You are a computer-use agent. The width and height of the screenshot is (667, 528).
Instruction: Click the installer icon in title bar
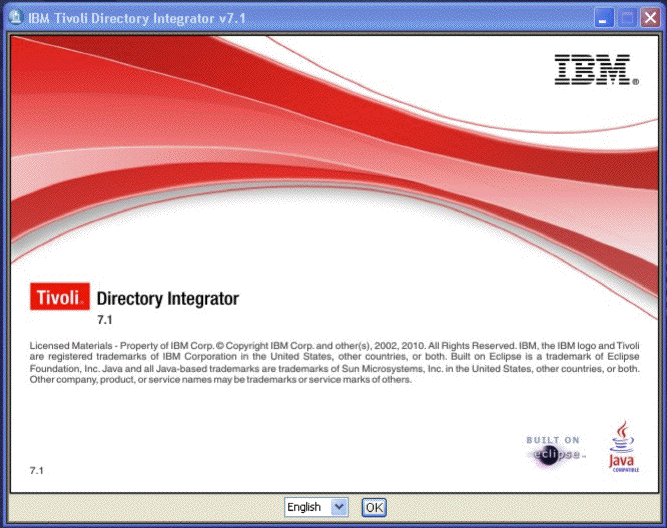(x=16, y=18)
